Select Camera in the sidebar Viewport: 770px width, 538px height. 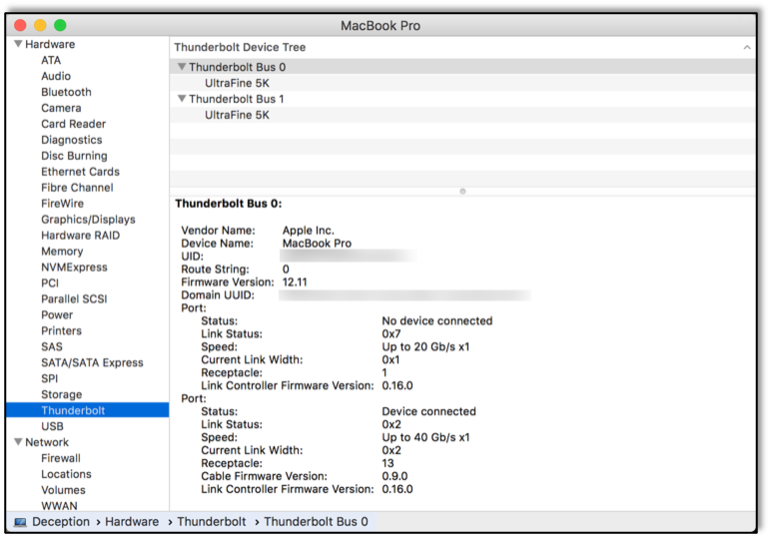click(x=61, y=108)
